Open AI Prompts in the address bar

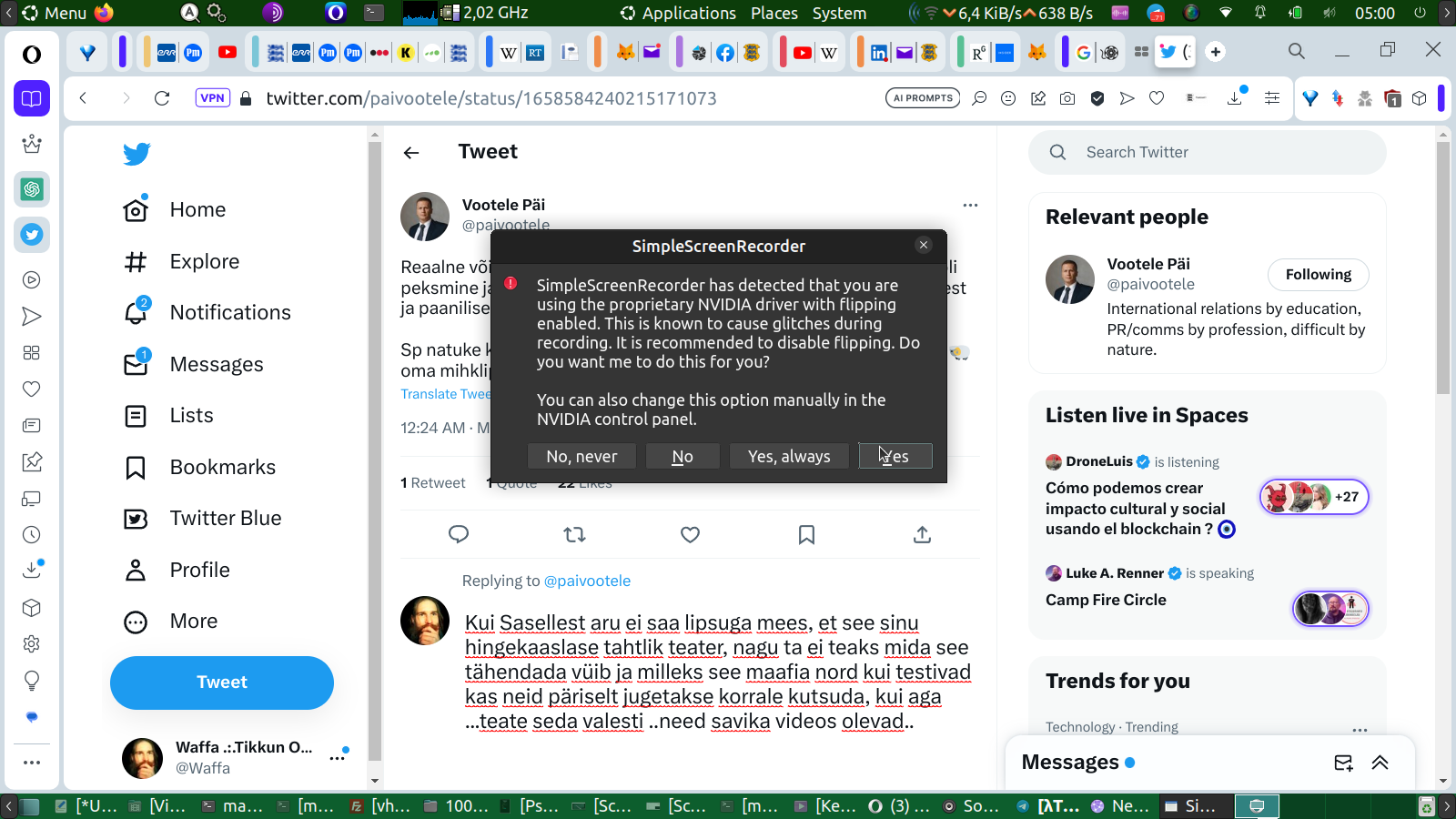pyautogui.click(x=923, y=98)
